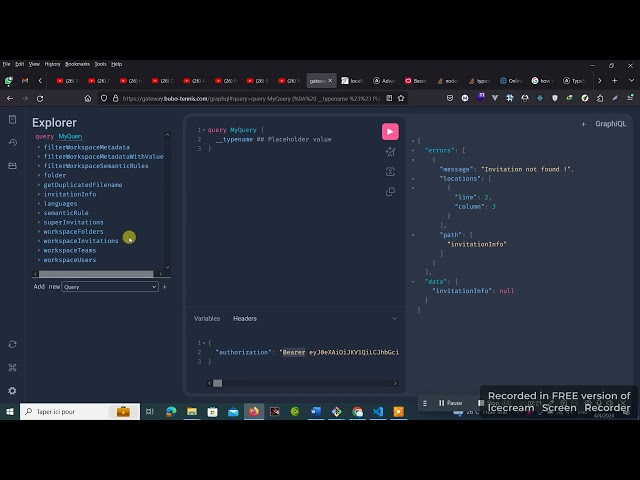Screen dimensions: 640x480
Task: Click the prettify query icon
Action: (390, 152)
